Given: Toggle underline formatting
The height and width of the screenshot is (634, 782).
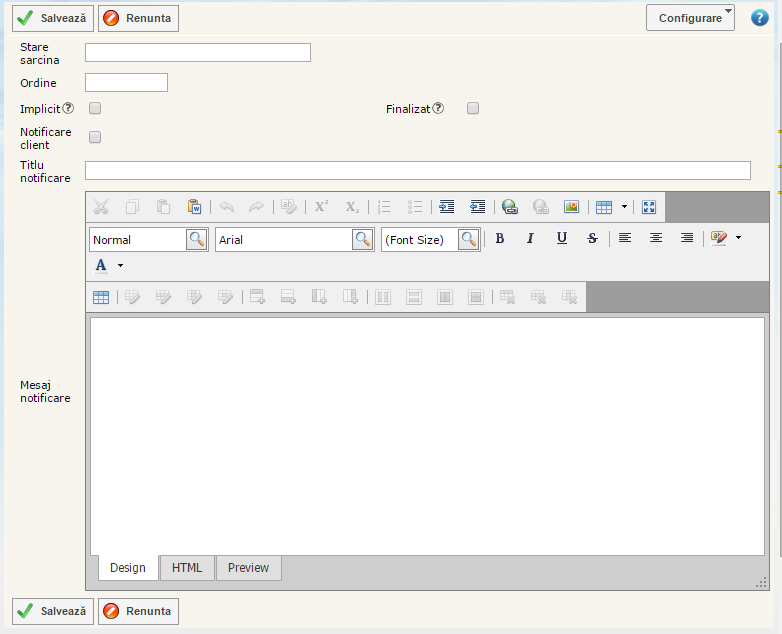Looking at the screenshot, I should click(562, 238).
